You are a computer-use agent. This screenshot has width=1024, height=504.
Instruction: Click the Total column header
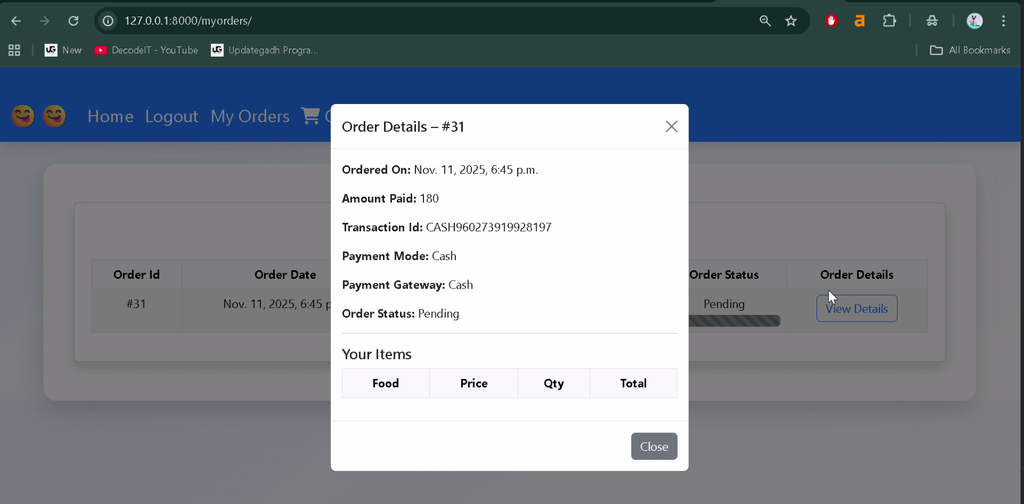point(633,383)
